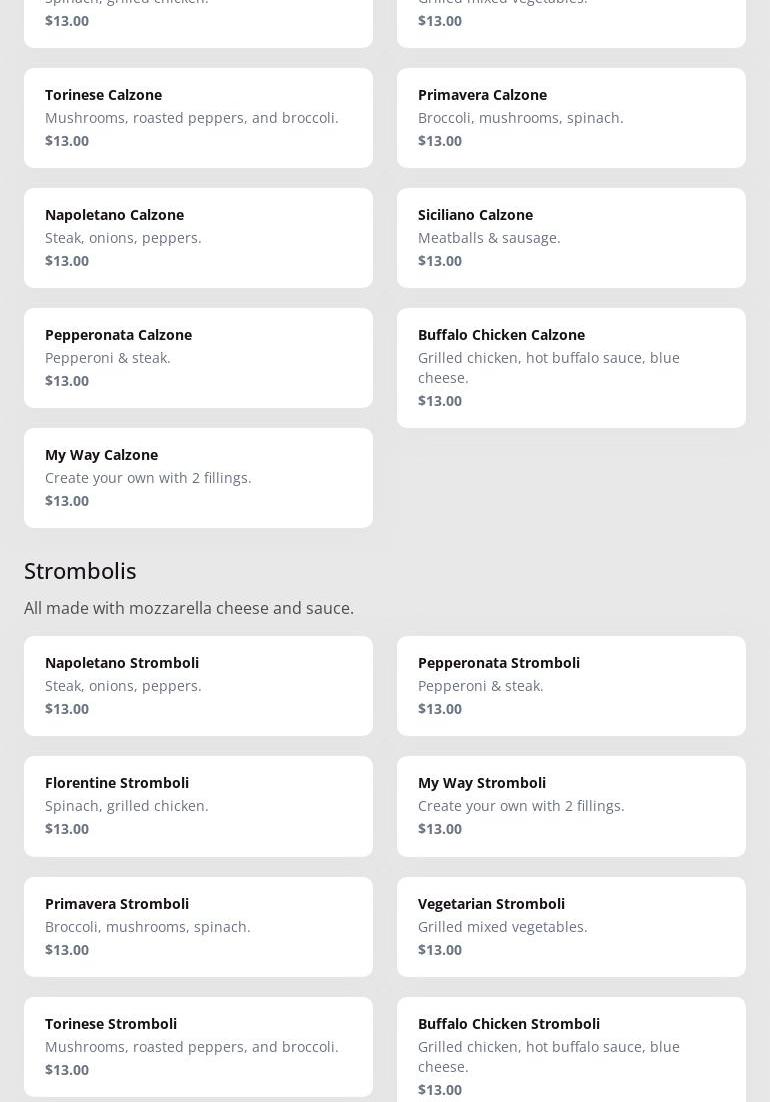Click the Torinese Calzone $13.00 price

67,141
